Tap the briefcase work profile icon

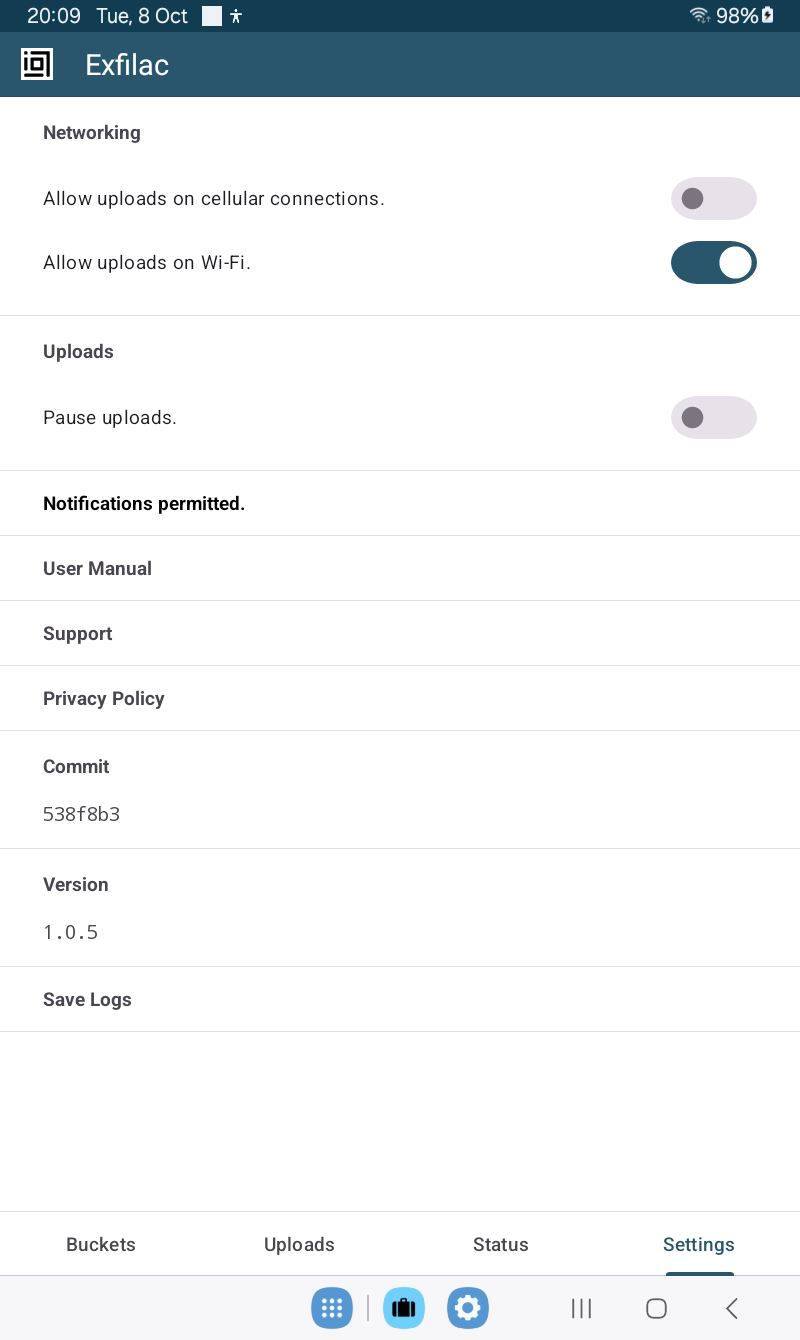pyautogui.click(x=403, y=1308)
